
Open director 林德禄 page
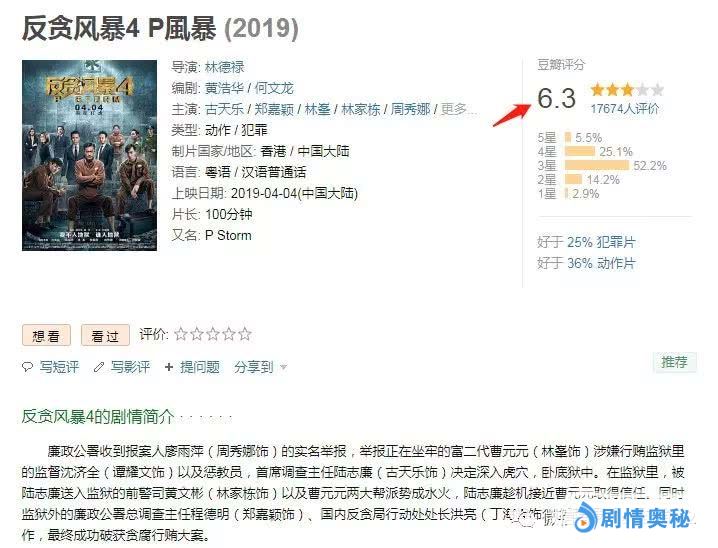point(224,67)
